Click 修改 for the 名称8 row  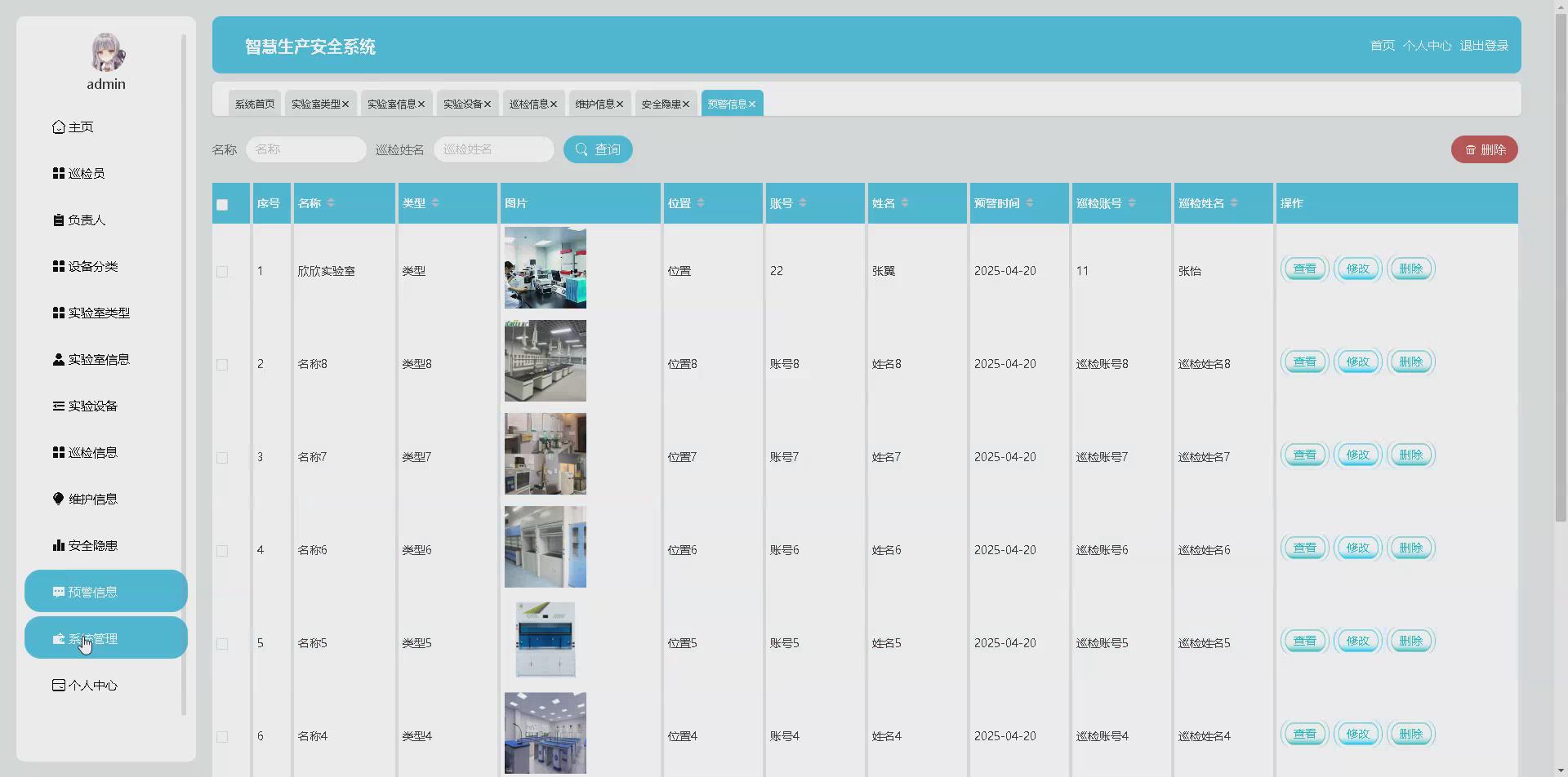coord(1357,362)
